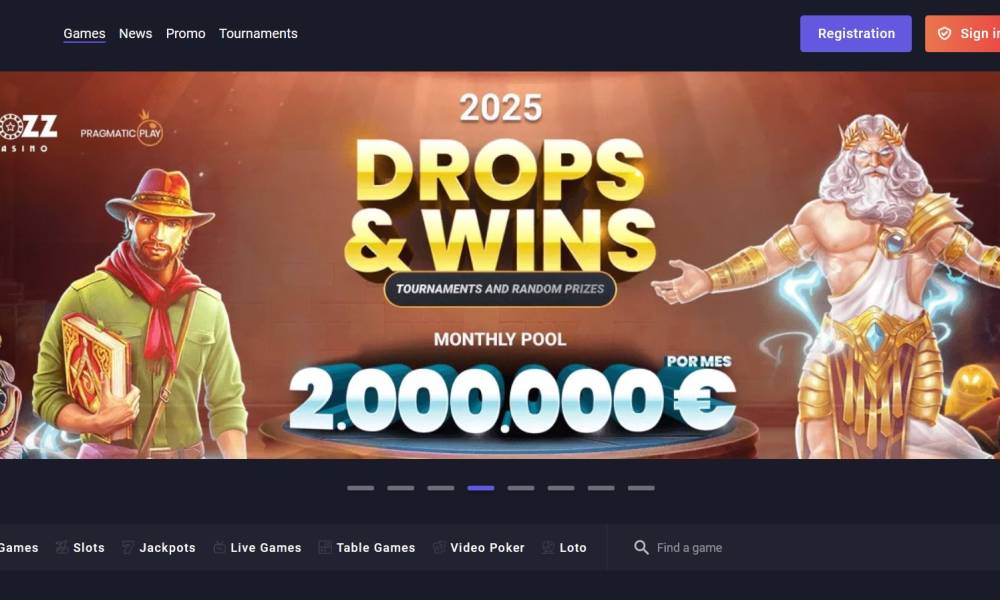This screenshot has height=600, width=1000.
Task: Go to the Promo page
Action: 186,33
